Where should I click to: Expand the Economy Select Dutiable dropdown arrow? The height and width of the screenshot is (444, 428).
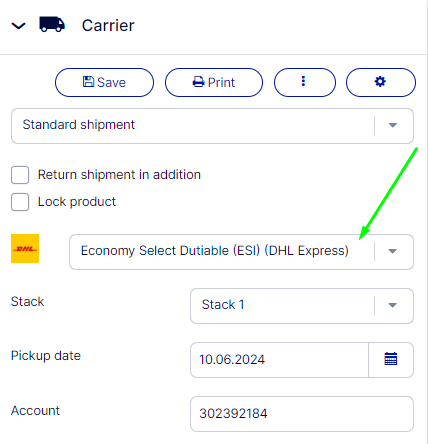coord(393,251)
